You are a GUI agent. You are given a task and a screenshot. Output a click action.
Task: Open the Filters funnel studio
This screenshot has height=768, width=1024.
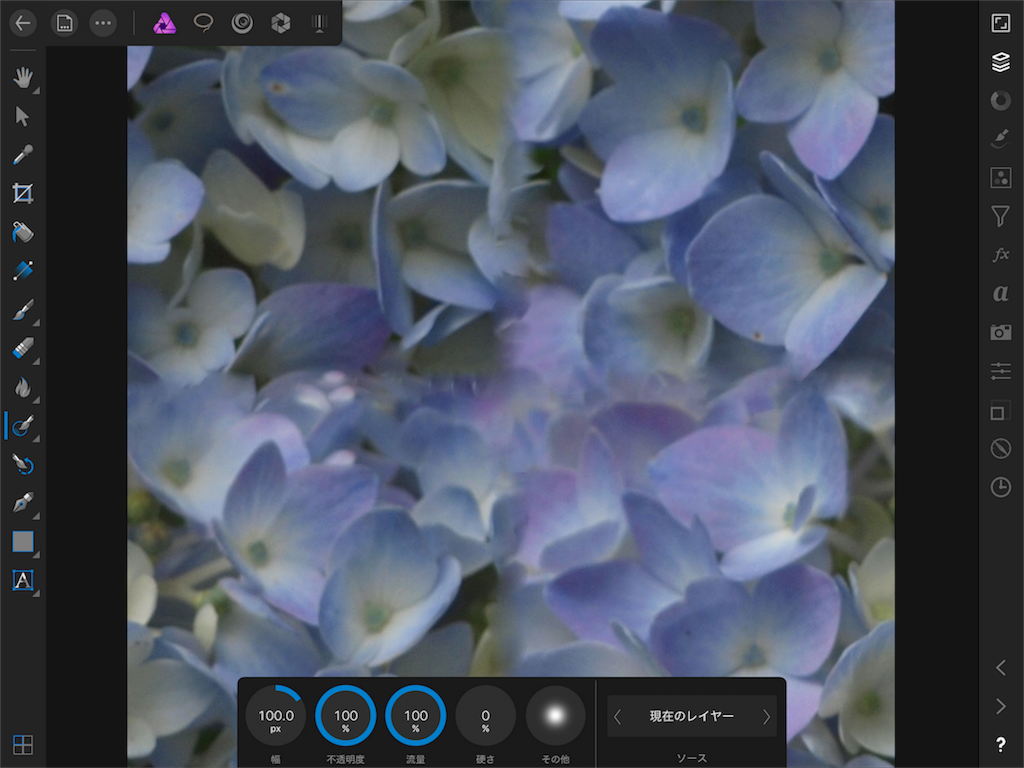pos(1000,216)
